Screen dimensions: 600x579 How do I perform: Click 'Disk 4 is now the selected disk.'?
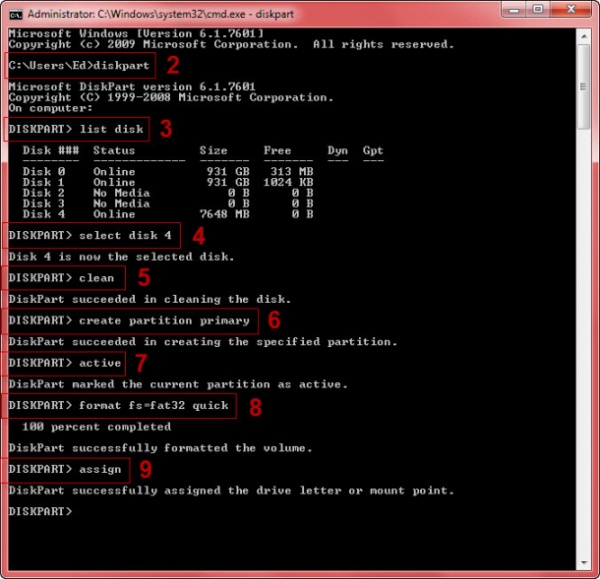click(x=121, y=256)
